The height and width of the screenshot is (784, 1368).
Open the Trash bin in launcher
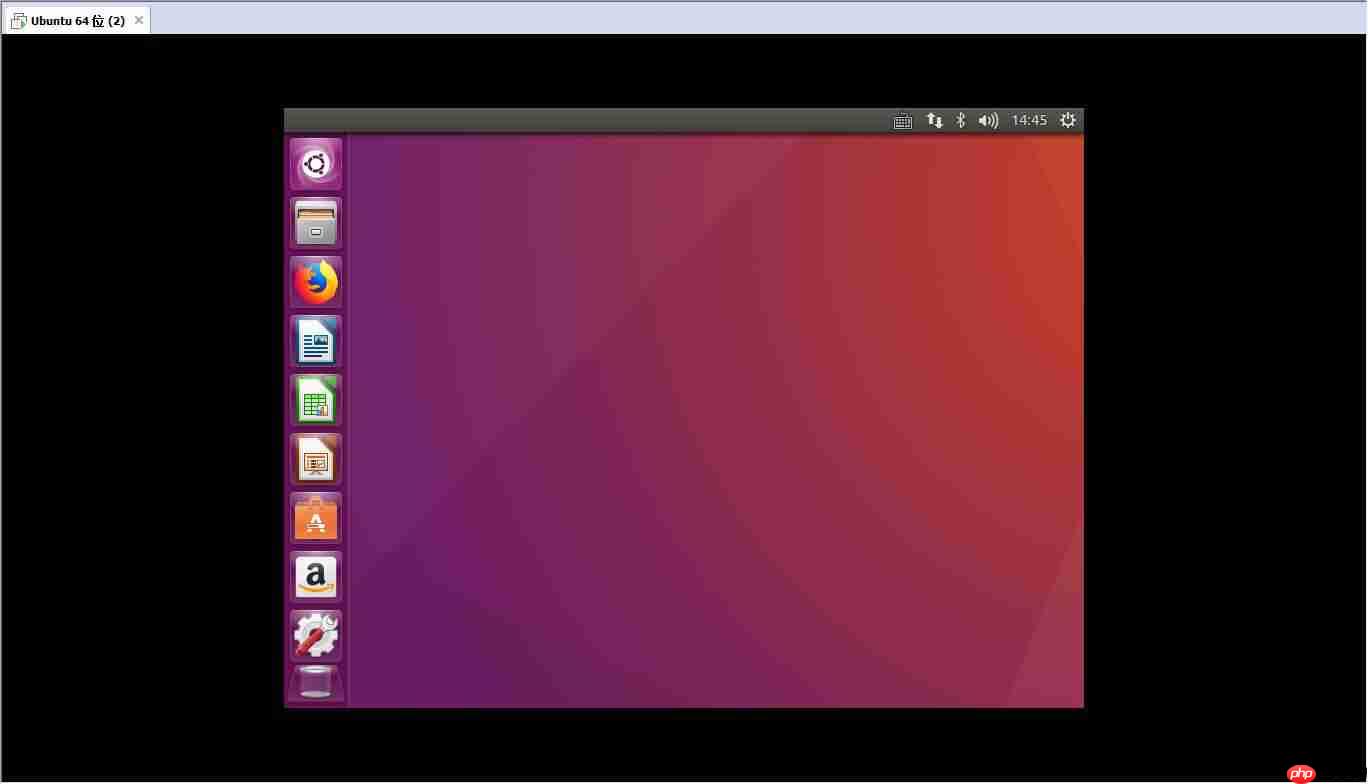(x=316, y=683)
